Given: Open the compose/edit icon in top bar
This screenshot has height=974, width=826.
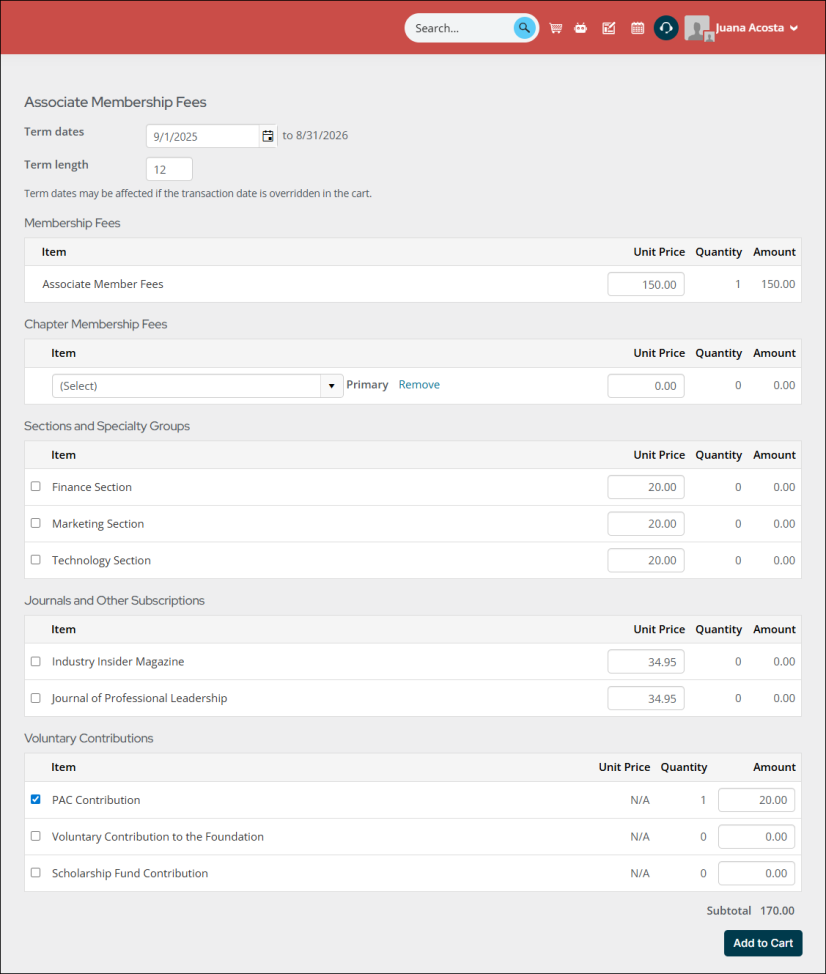Looking at the screenshot, I should pyautogui.click(x=608, y=28).
